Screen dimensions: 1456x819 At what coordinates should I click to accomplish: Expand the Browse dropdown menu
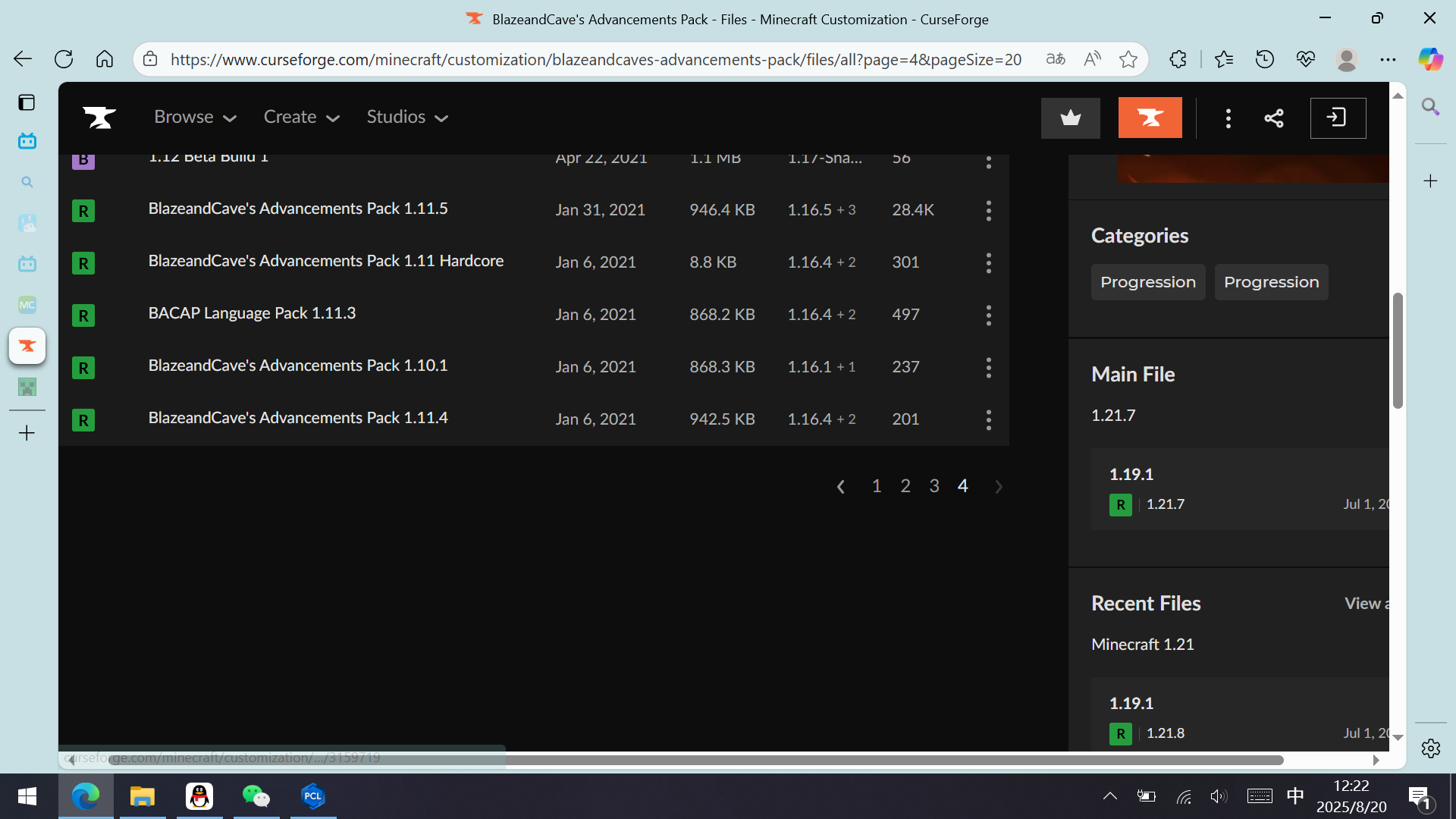tap(196, 117)
